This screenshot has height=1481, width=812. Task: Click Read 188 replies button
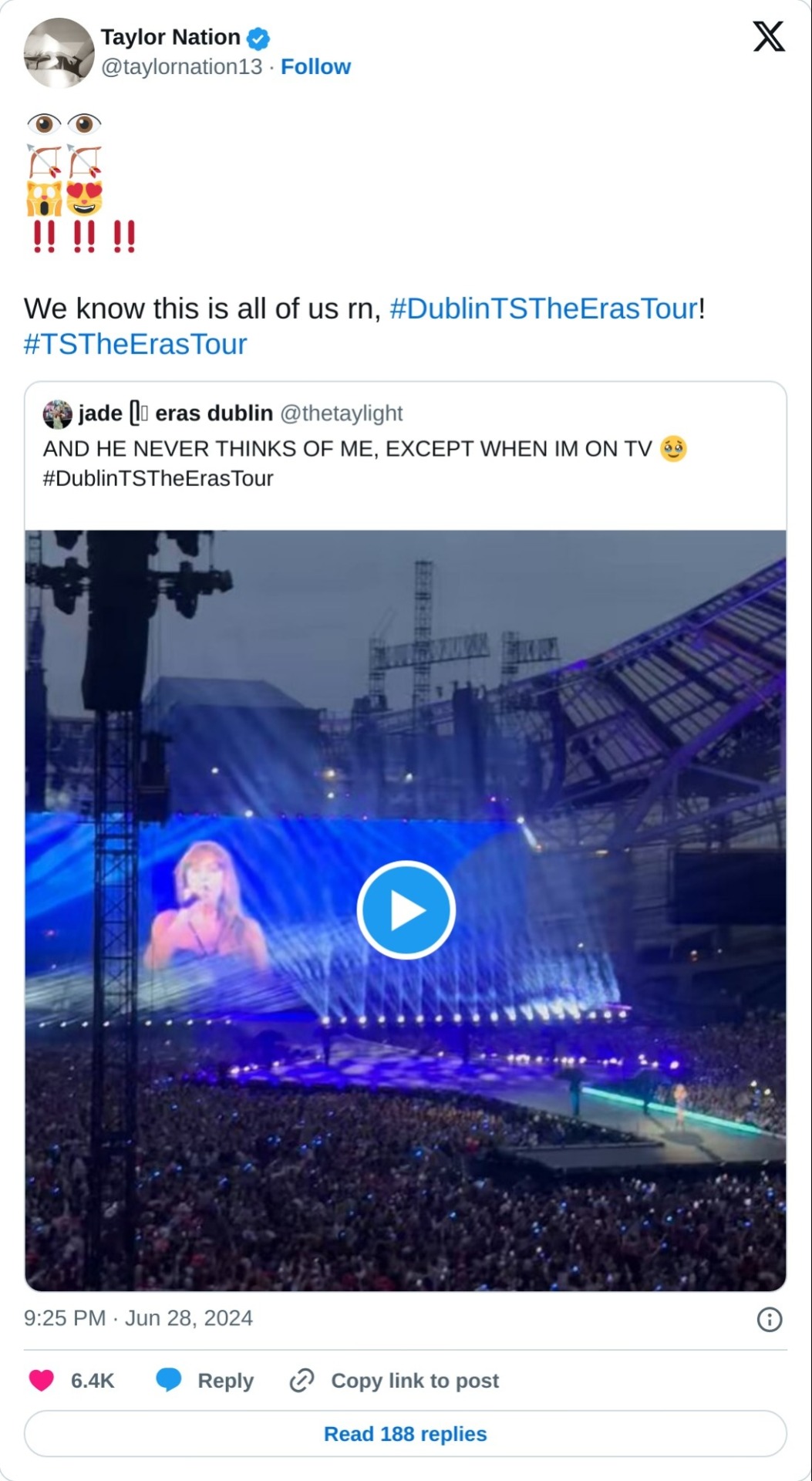click(406, 1434)
